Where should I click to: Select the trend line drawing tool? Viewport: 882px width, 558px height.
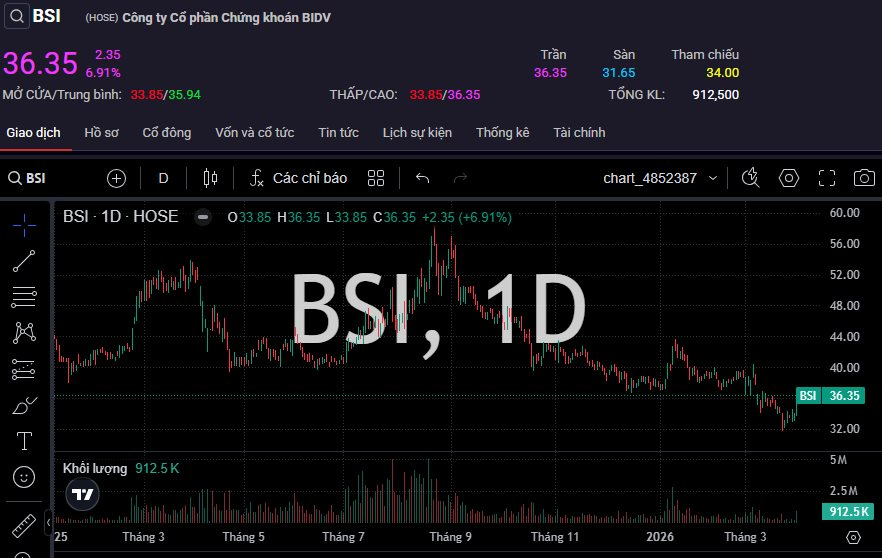tap(24, 261)
